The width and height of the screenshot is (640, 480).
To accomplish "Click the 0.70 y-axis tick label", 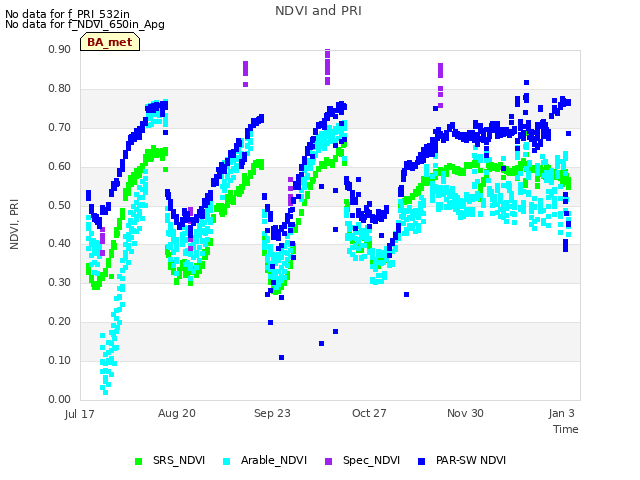I will pos(60,127).
